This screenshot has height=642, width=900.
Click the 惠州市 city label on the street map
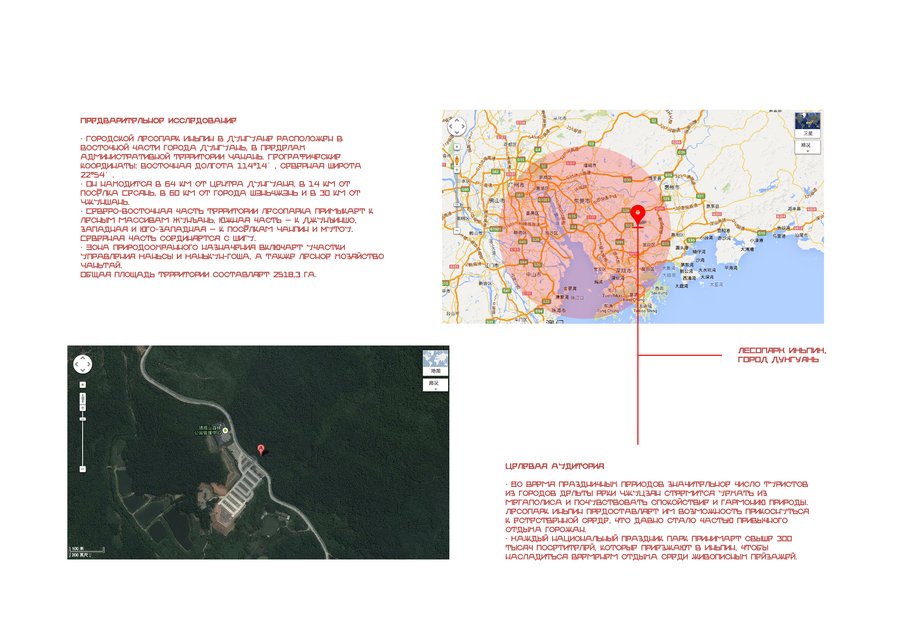click(x=672, y=187)
